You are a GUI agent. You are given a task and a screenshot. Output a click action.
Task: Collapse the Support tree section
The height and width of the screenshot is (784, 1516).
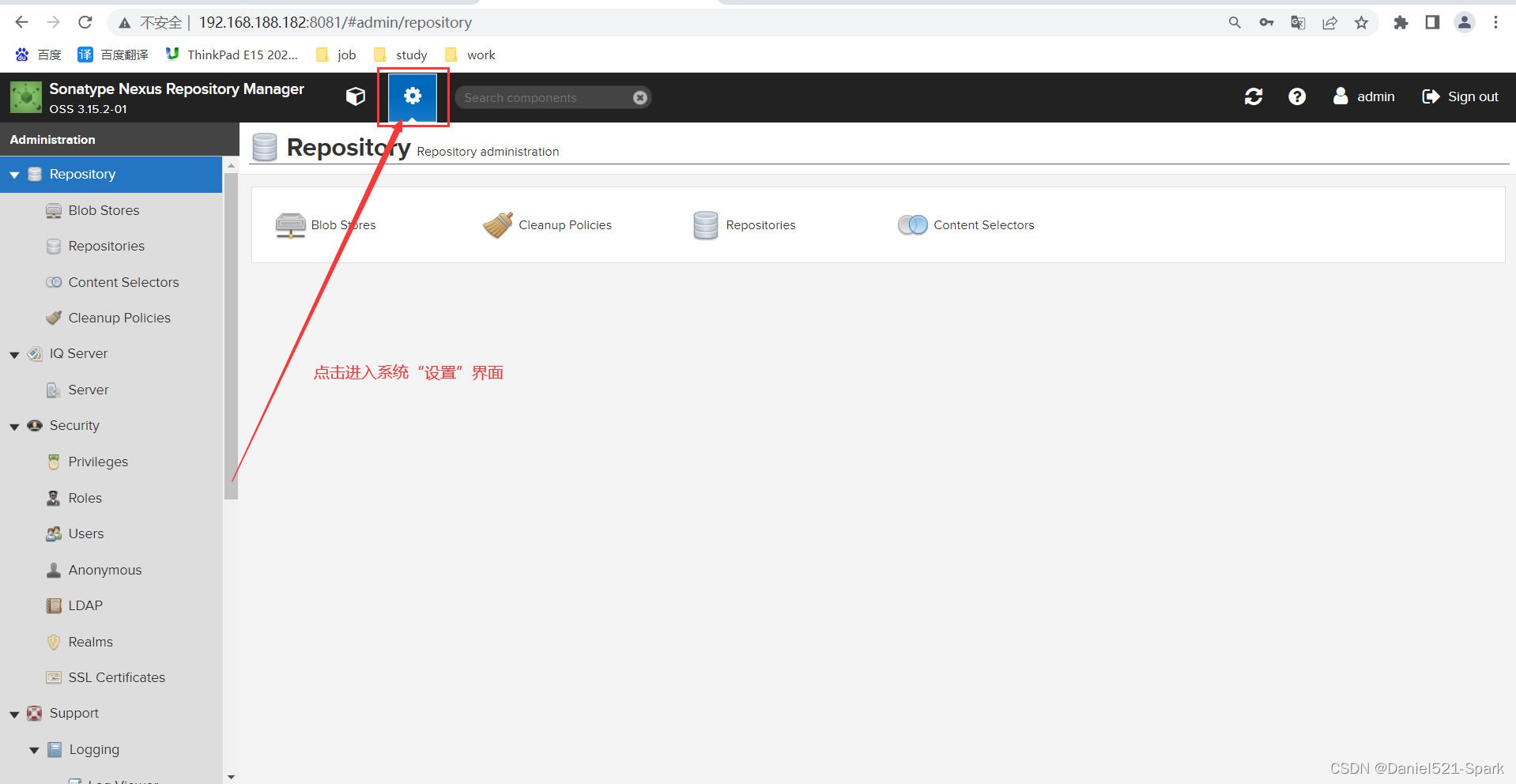coord(14,714)
